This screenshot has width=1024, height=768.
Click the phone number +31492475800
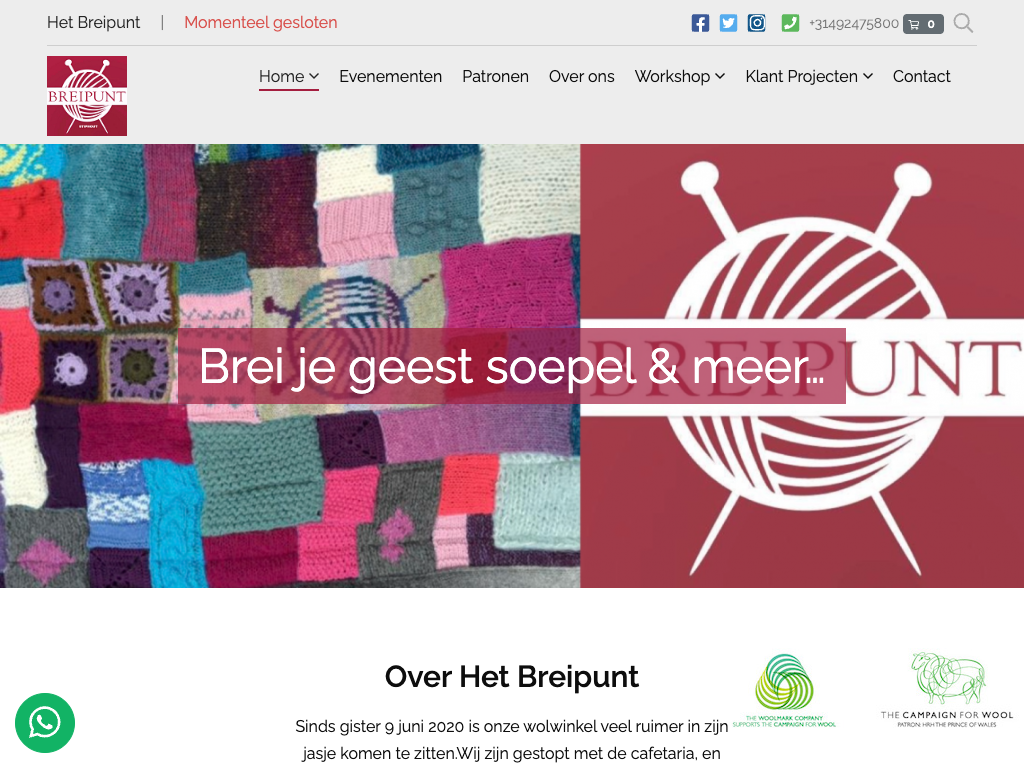click(854, 24)
